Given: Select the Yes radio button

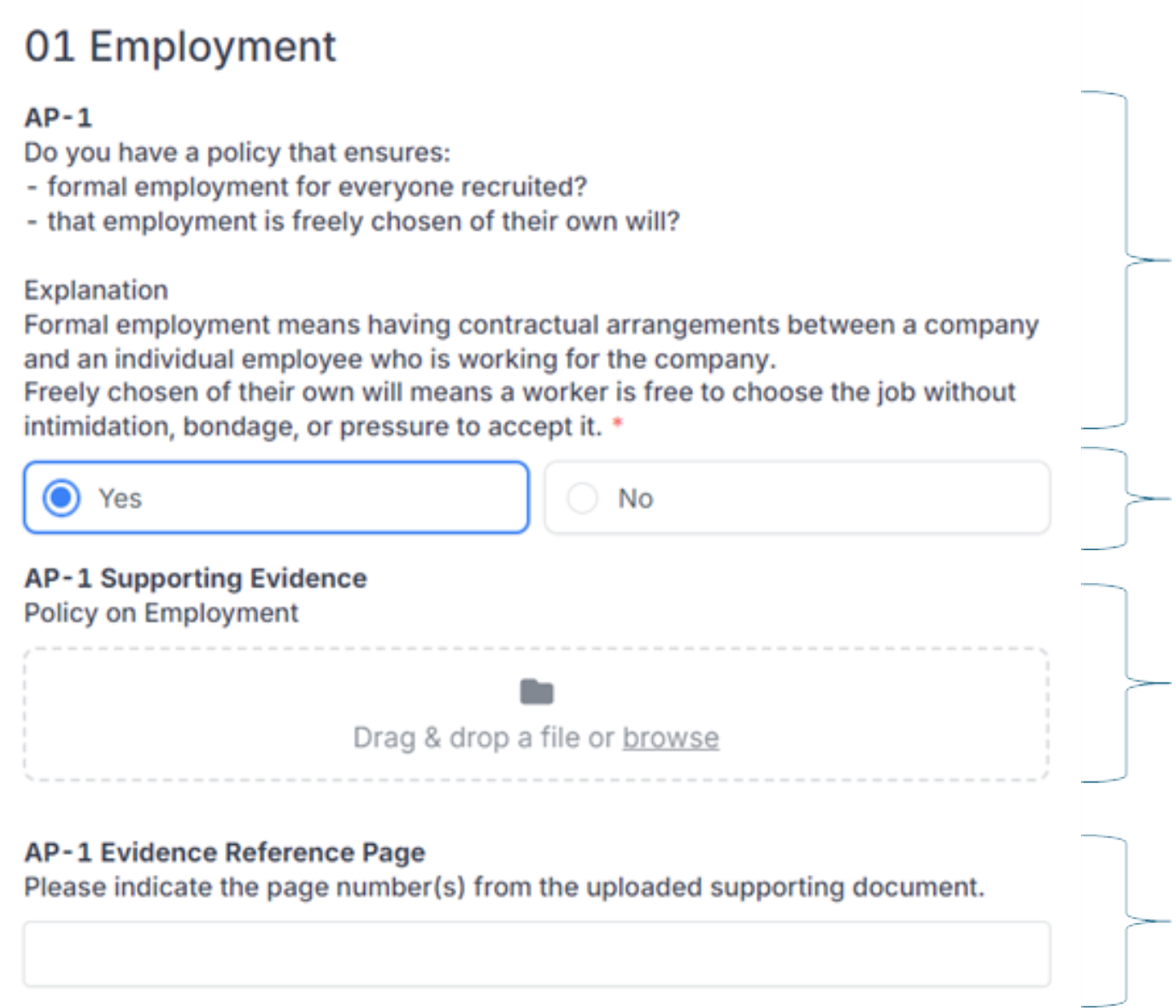Looking at the screenshot, I should (x=62, y=498).
